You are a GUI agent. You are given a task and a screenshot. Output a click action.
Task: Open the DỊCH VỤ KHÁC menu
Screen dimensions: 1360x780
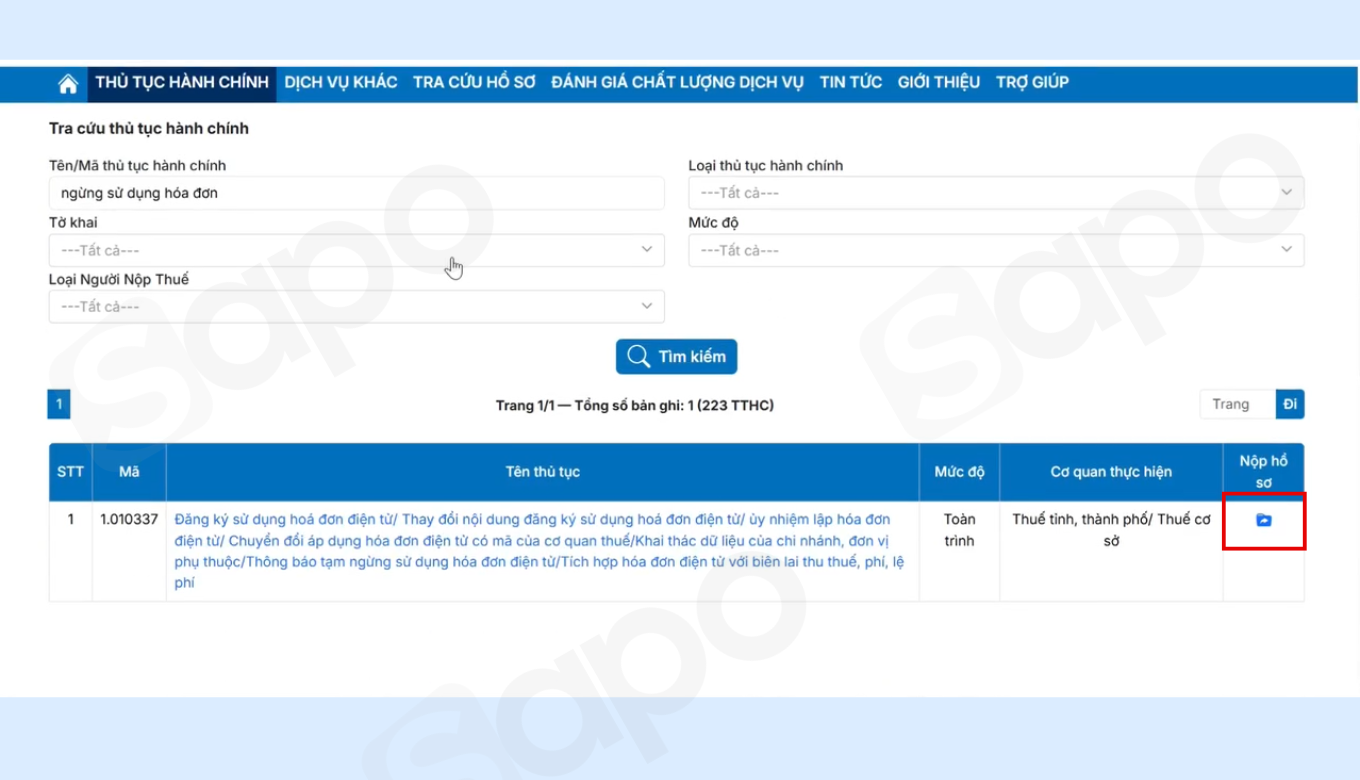click(x=340, y=83)
